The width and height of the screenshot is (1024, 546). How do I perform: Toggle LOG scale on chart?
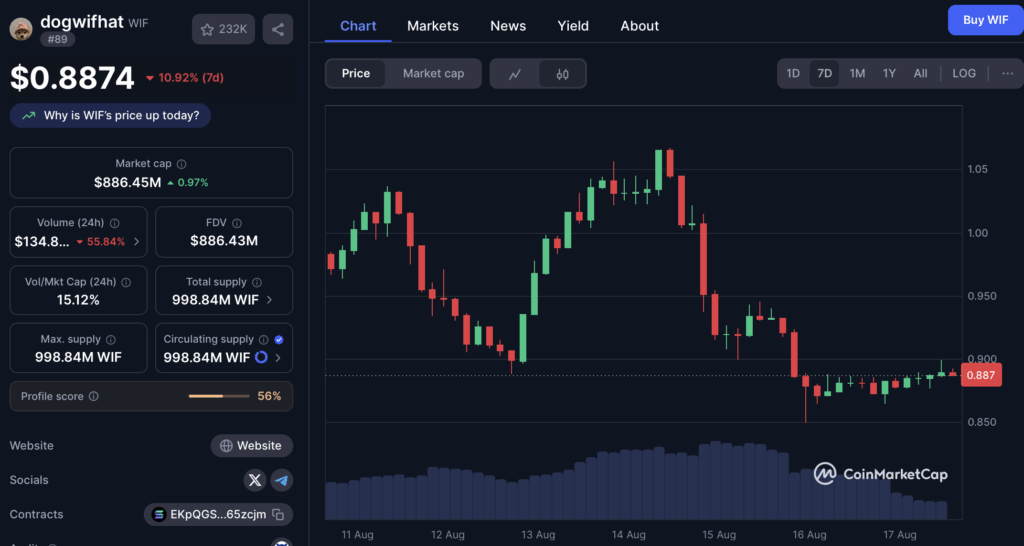964,74
